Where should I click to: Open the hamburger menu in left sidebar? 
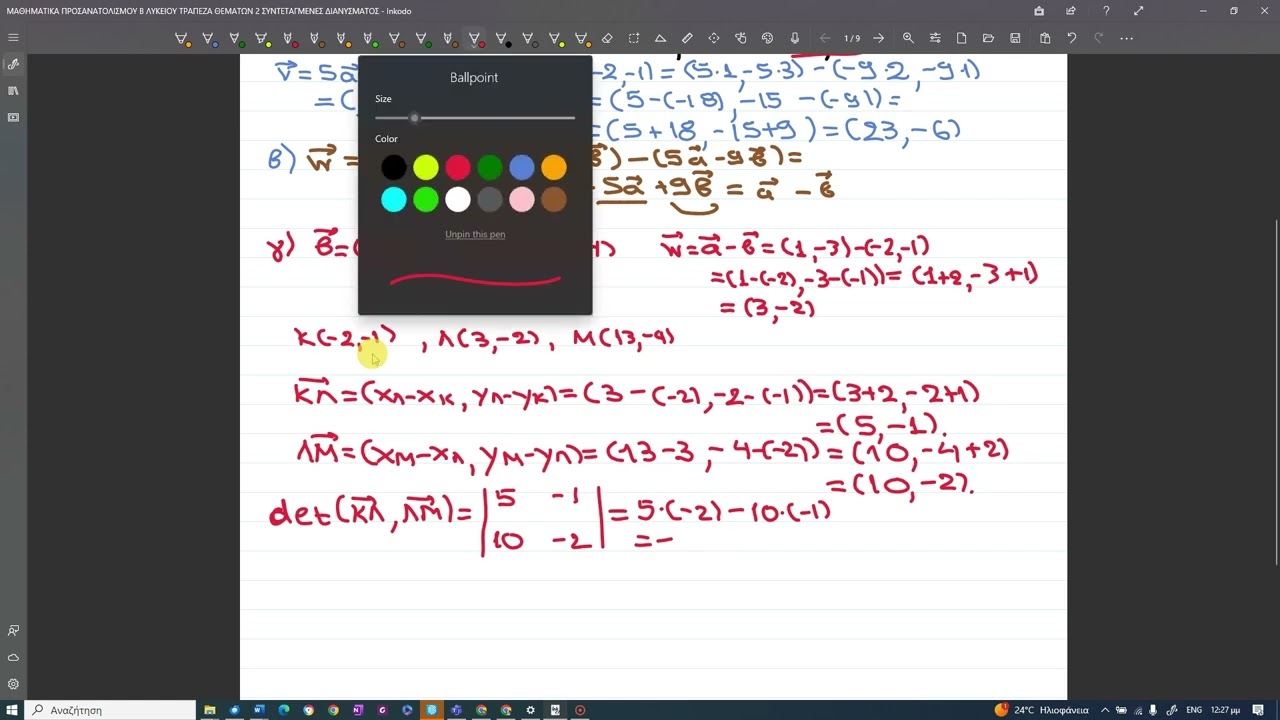(x=13, y=38)
